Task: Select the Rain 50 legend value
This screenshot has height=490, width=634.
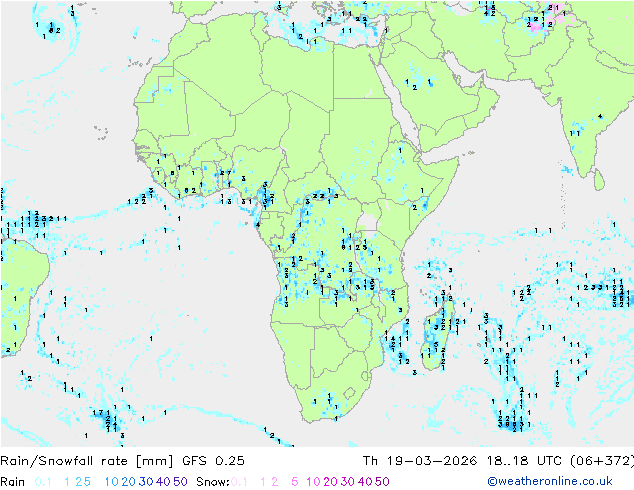Action: click(180, 482)
